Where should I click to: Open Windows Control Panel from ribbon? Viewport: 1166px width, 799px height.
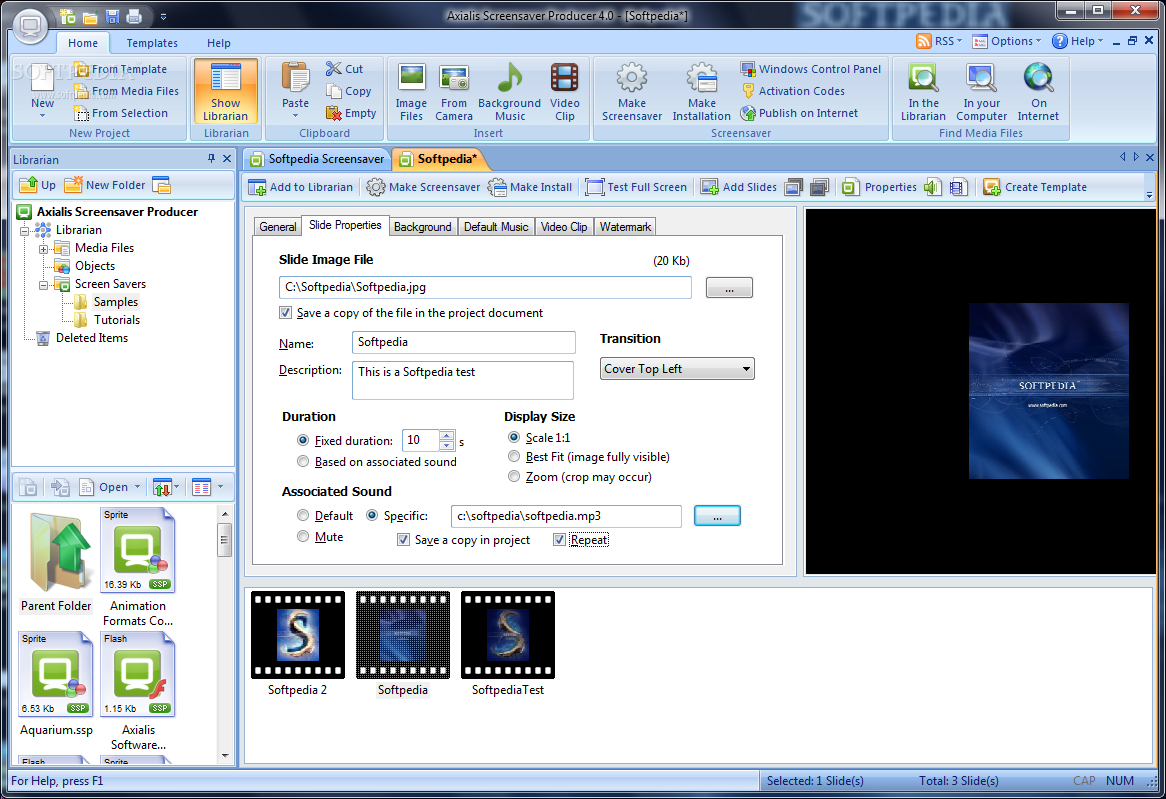tap(811, 68)
